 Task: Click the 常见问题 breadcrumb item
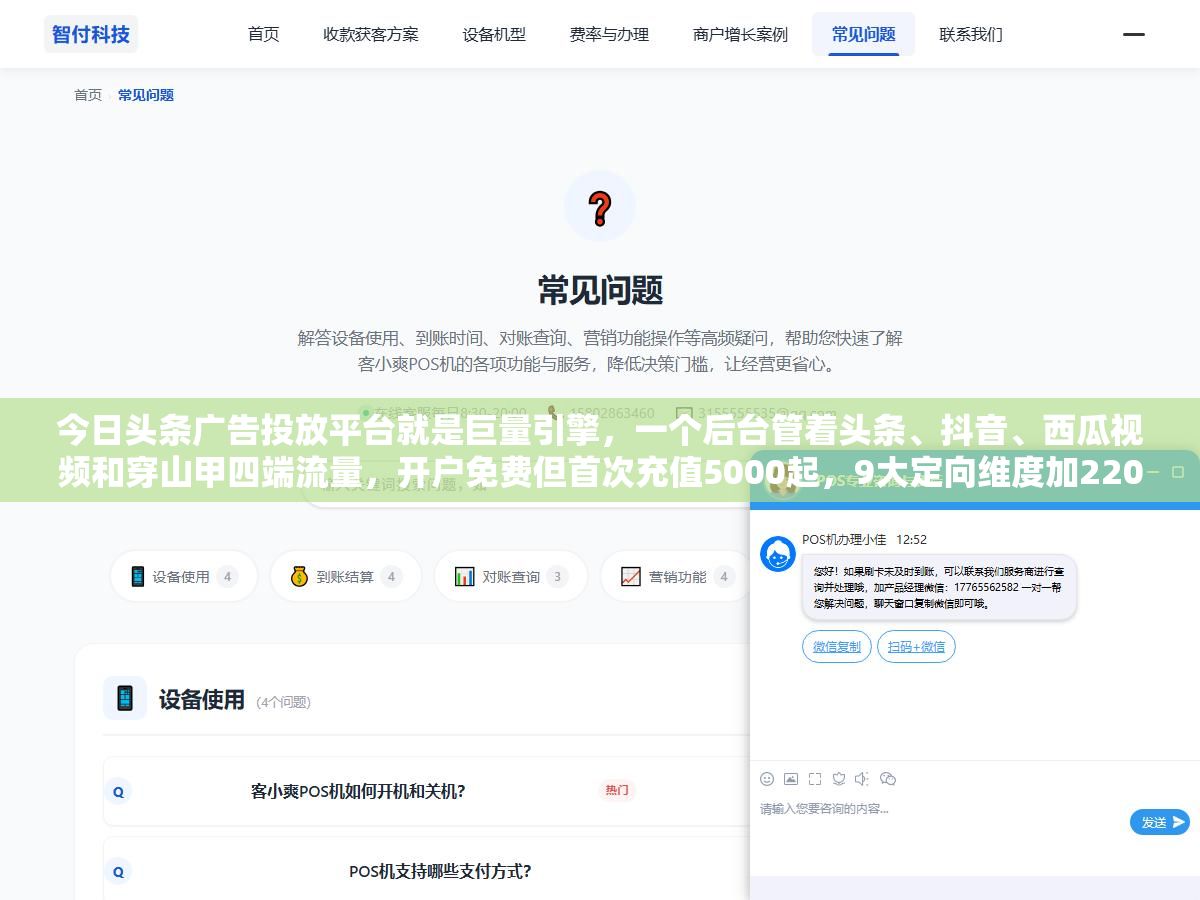(x=146, y=95)
